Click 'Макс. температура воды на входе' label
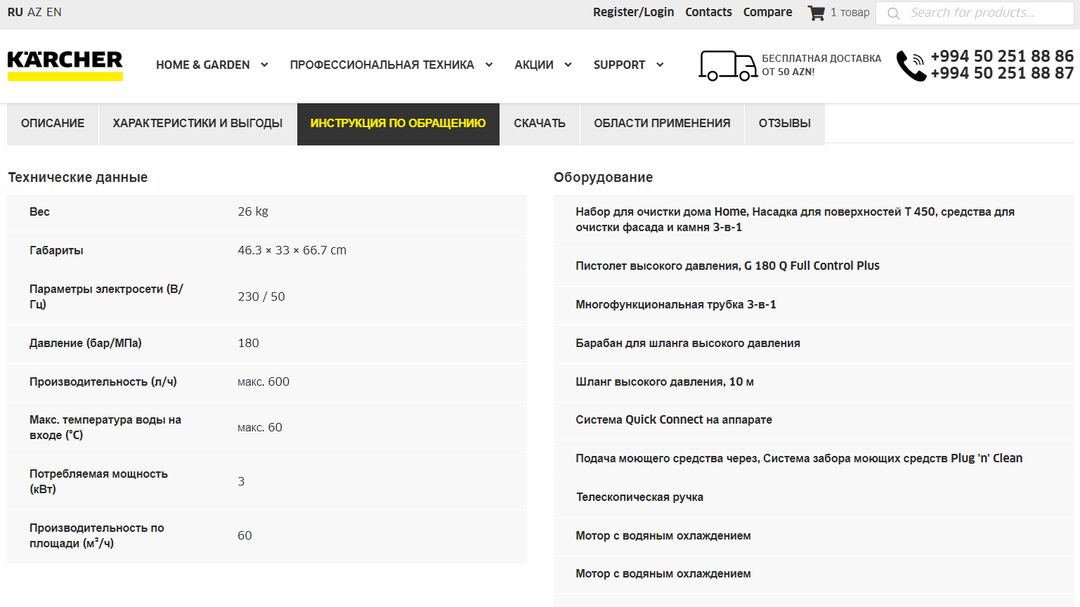 pyautogui.click(x=105, y=427)
